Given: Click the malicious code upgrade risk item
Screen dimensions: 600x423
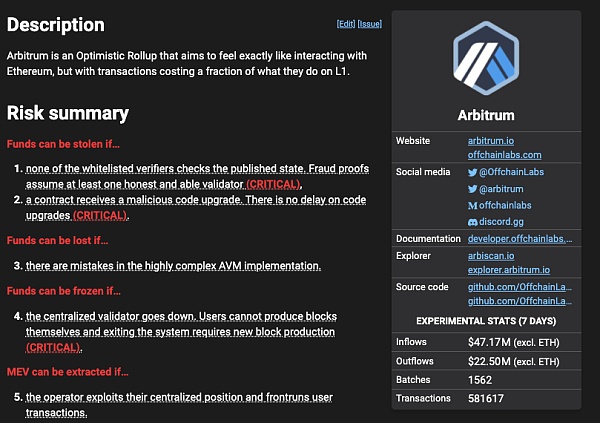Looking at the screenshot, I should point(196,207).
